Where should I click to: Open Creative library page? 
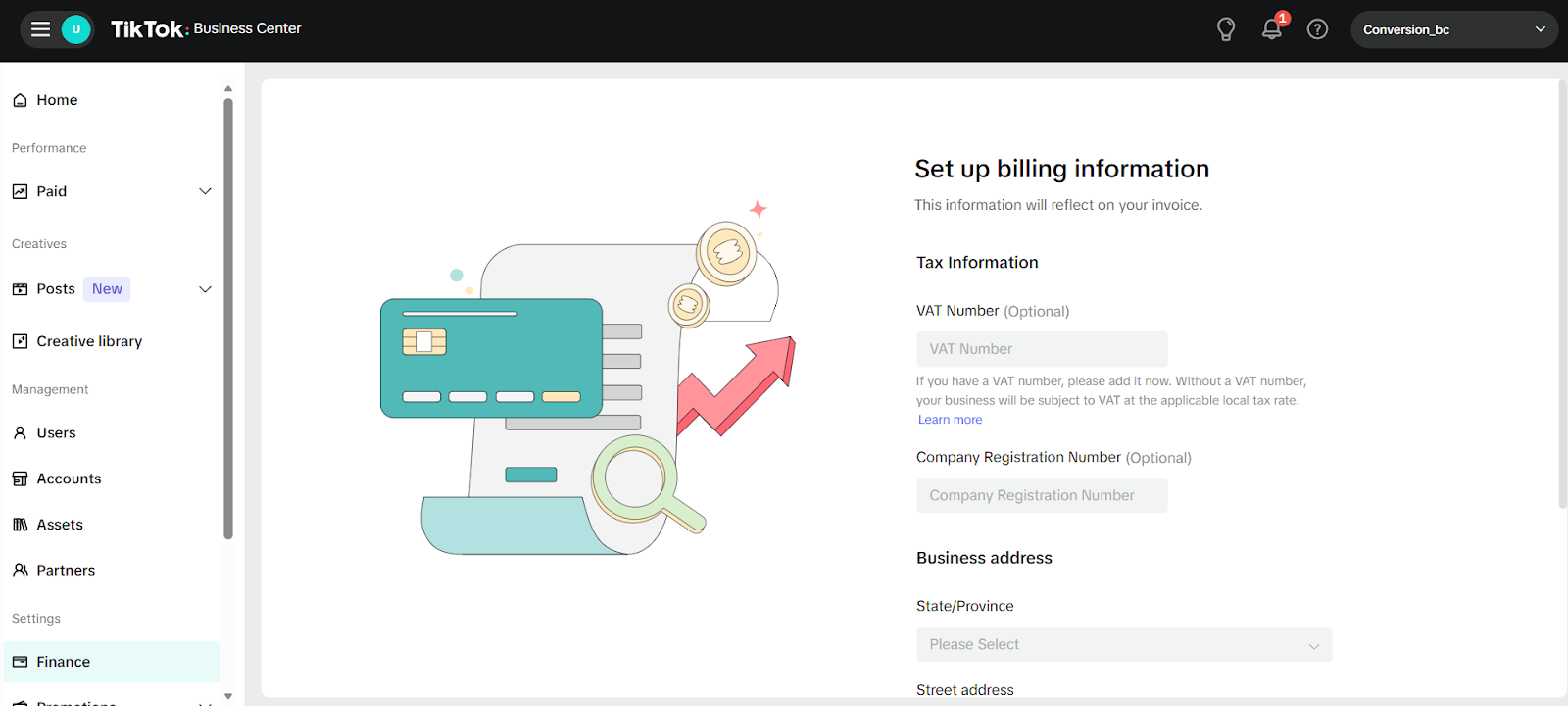coord(89,341)
